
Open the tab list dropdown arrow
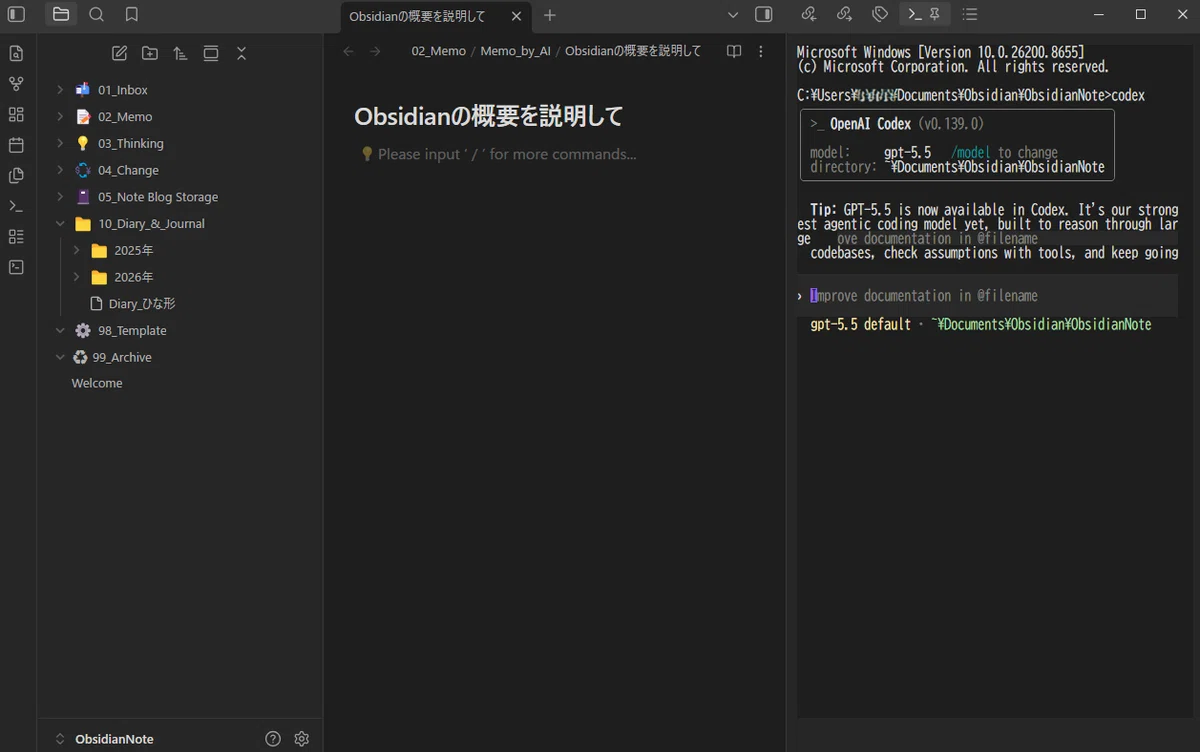tap(733, 15)
